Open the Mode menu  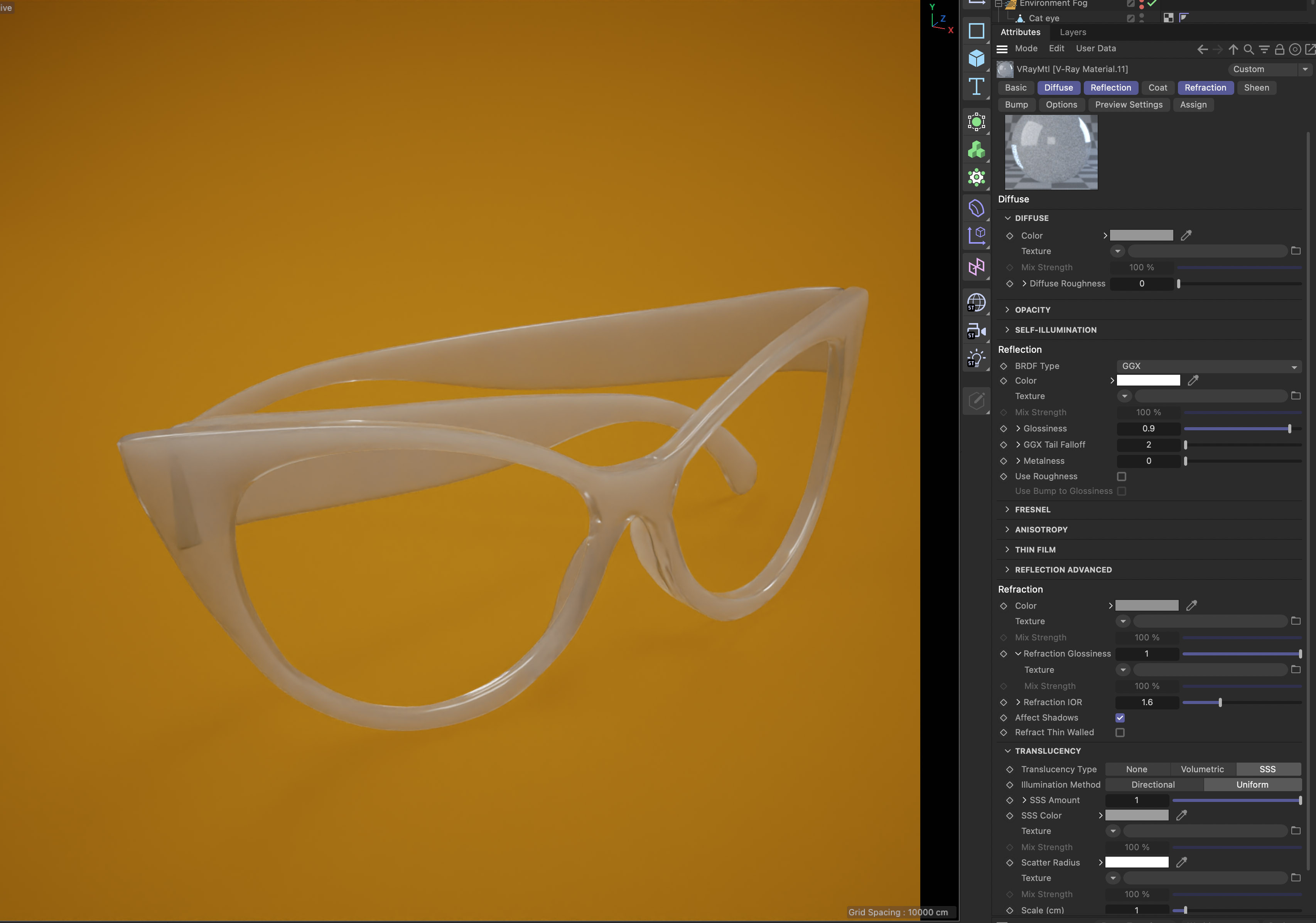click(x=1026, y=49)
